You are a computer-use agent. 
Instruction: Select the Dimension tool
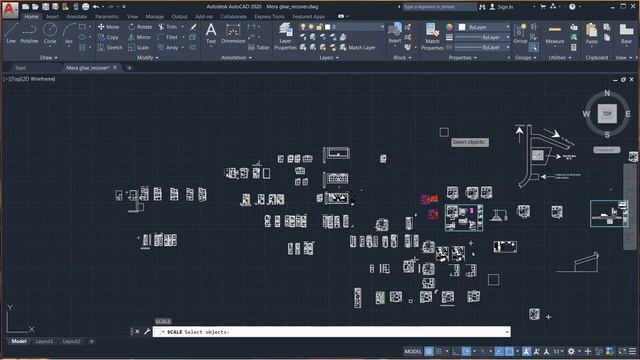tap(233, 33)
